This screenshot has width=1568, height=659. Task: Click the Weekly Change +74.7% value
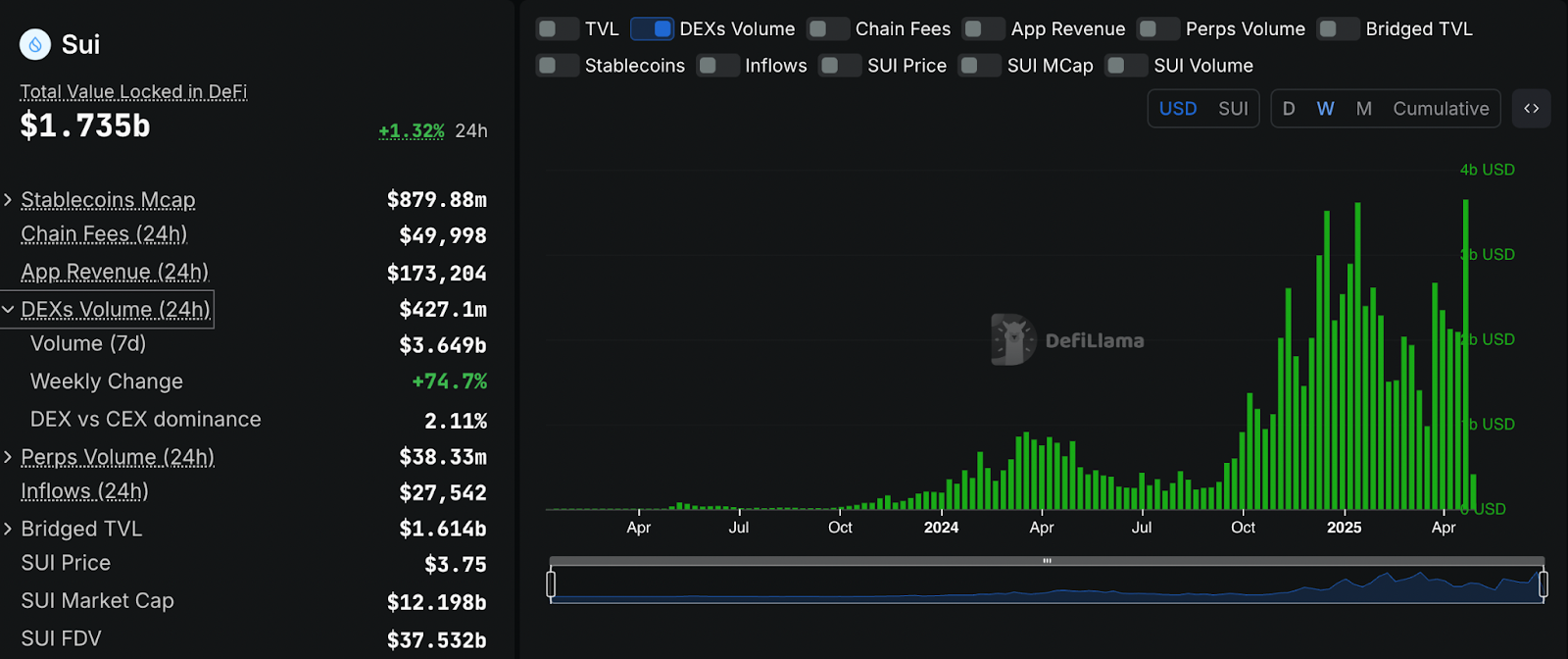point(450,381)
